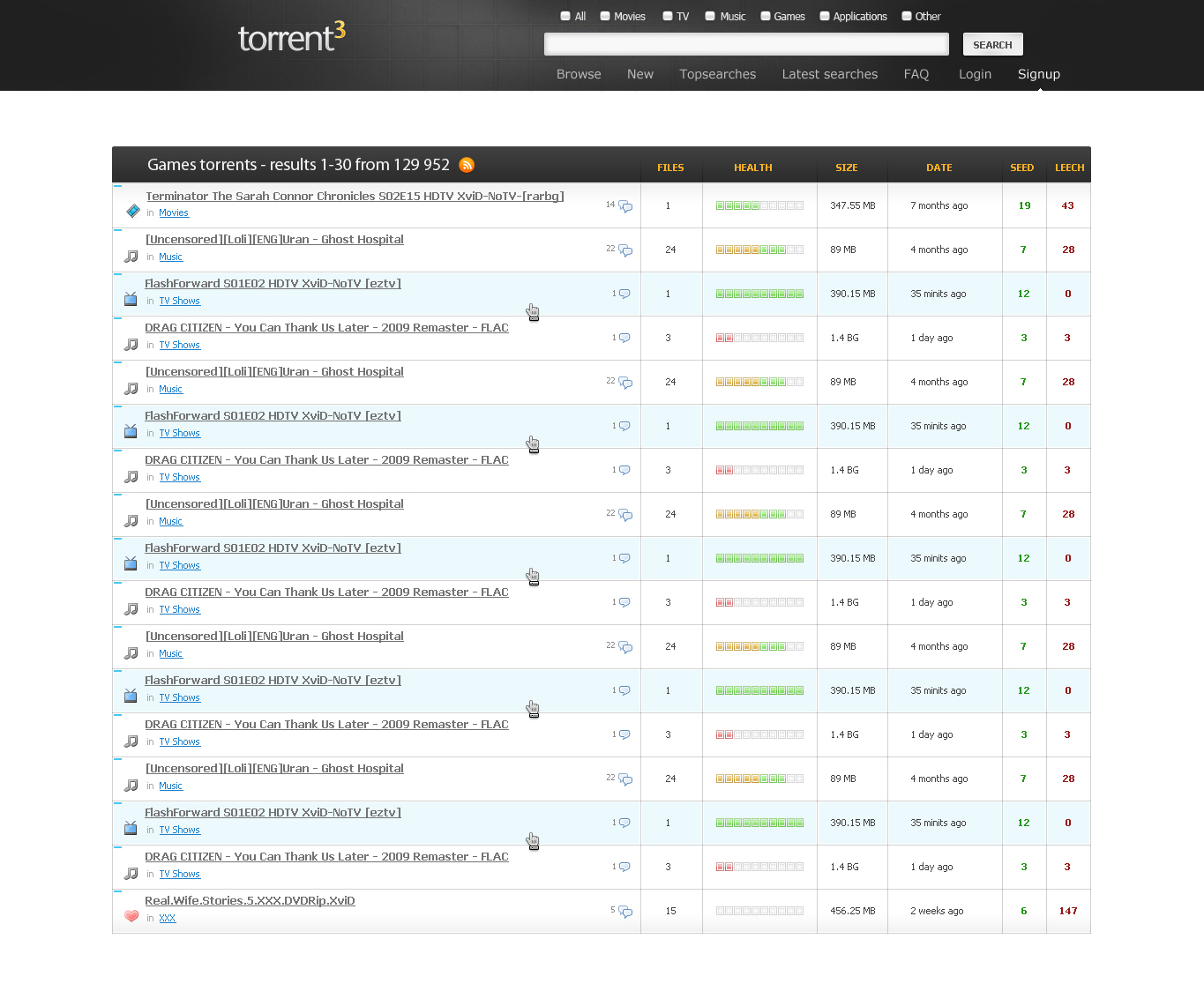The width and height of the screenshot is (1204, 1006).
Task: Open the Browse menu item
Action: 579,74
